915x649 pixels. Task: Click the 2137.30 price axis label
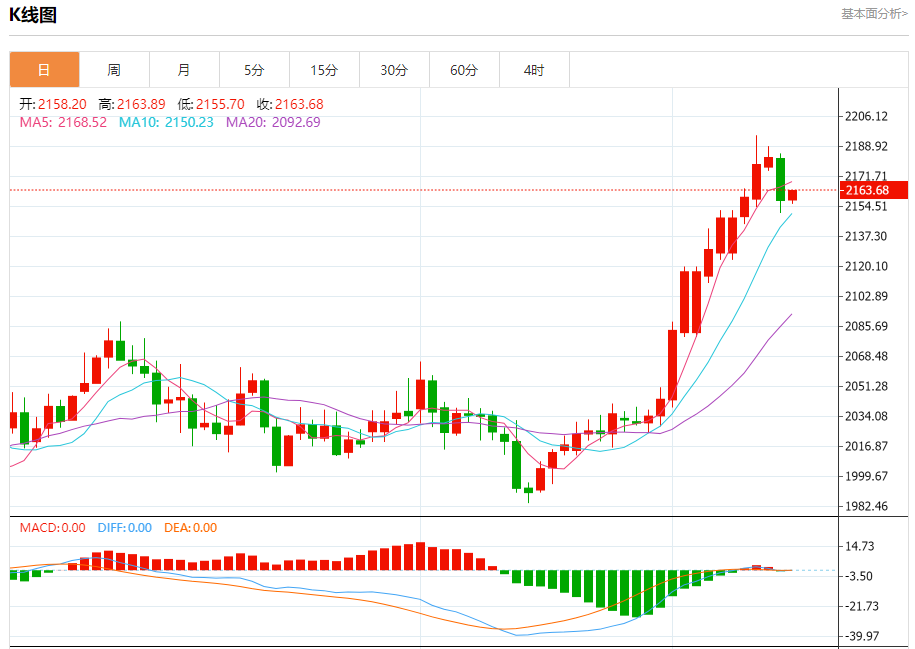coord(867,236)
